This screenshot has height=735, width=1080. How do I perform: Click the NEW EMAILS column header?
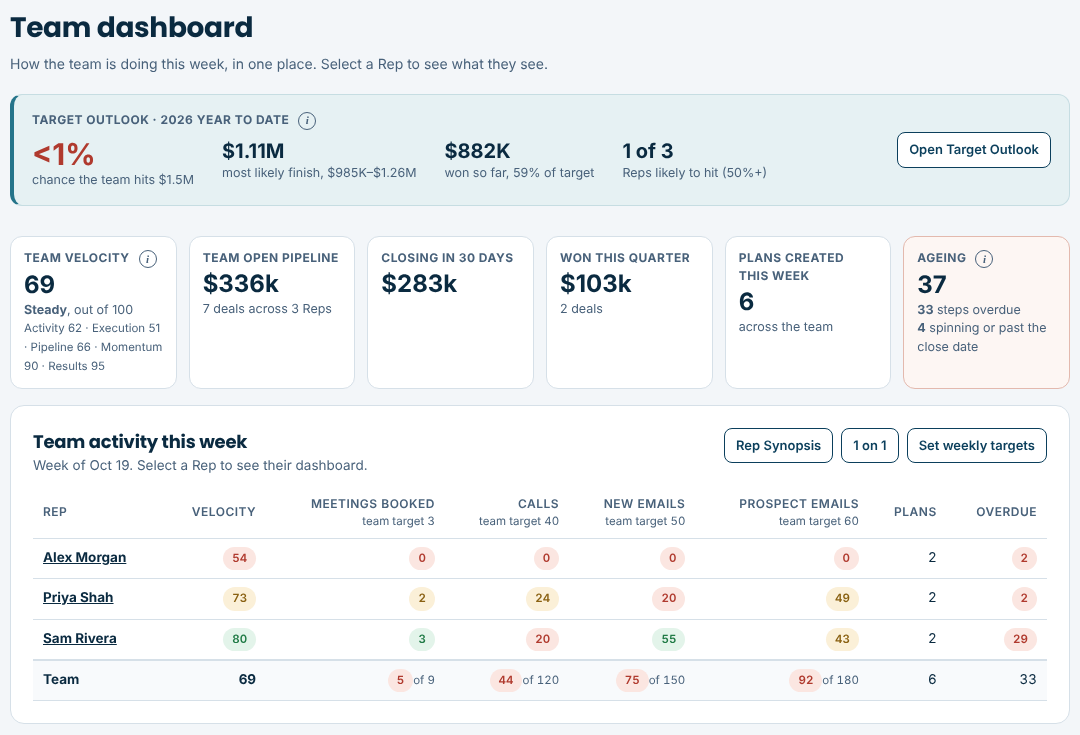pos(644,504)
